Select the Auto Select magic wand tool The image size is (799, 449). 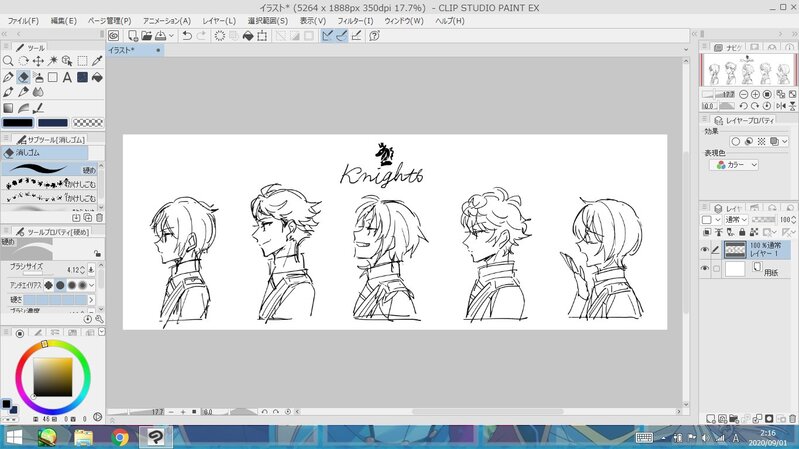pyautogui.click(x=52, y=61)
